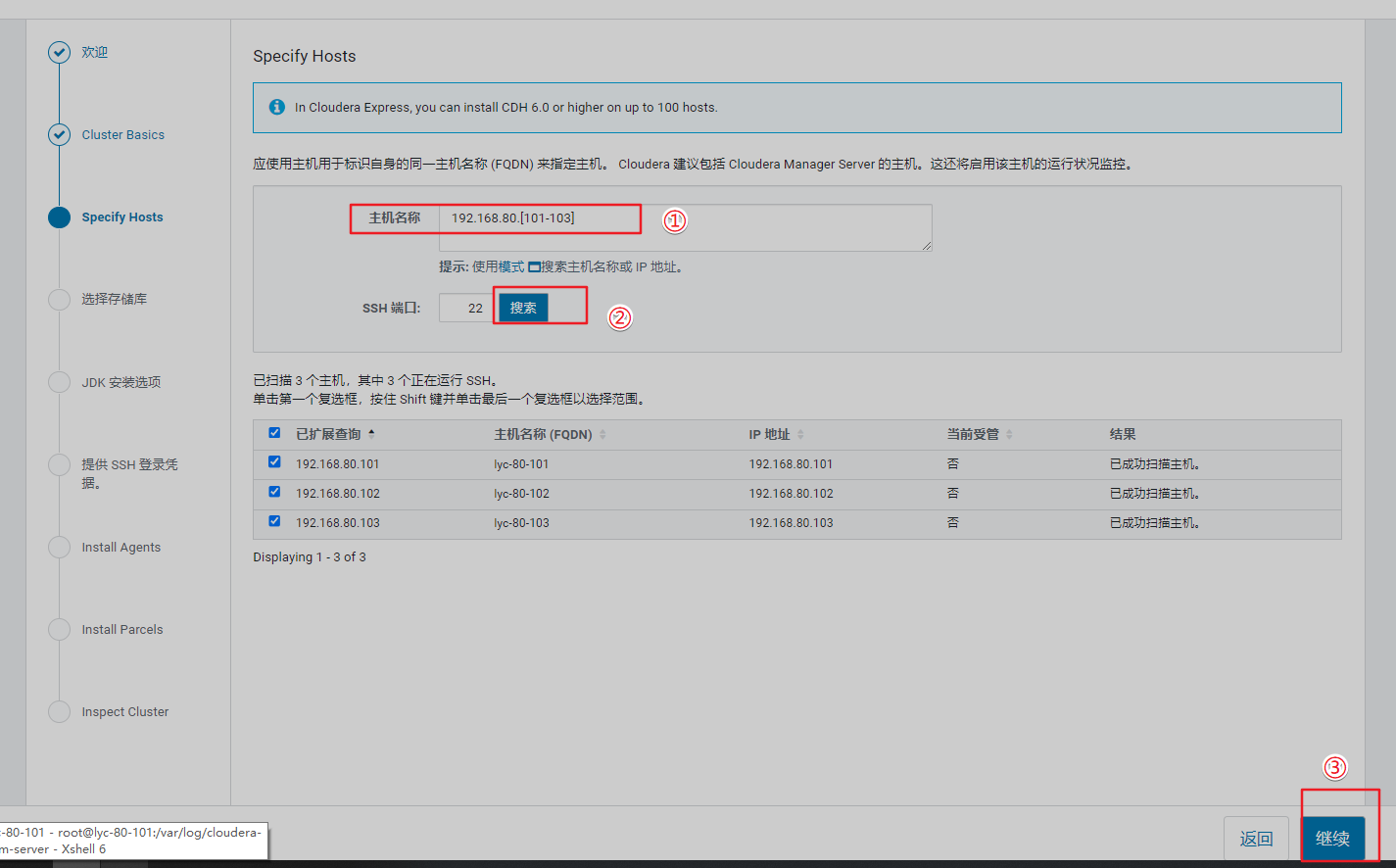Sort by 已扩展查询 column arrow
The height and width of the screenshot is (868, 1396).
(371, 433)
